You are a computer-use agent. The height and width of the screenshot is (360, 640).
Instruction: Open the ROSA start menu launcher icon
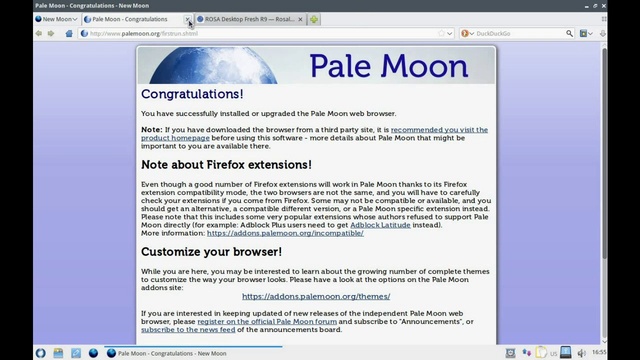coord(40,353)
